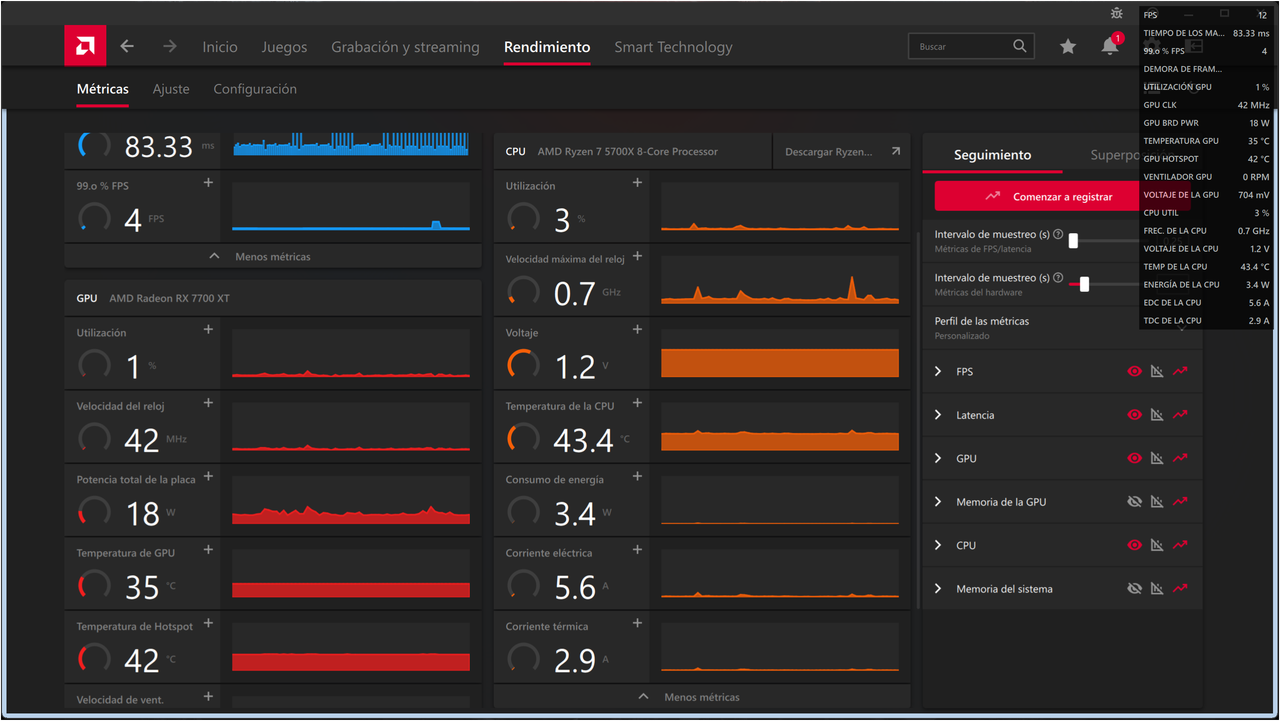Toggle graph icon on the CPU row
Screen dimensions: 1280x721
coord(1157,545)
